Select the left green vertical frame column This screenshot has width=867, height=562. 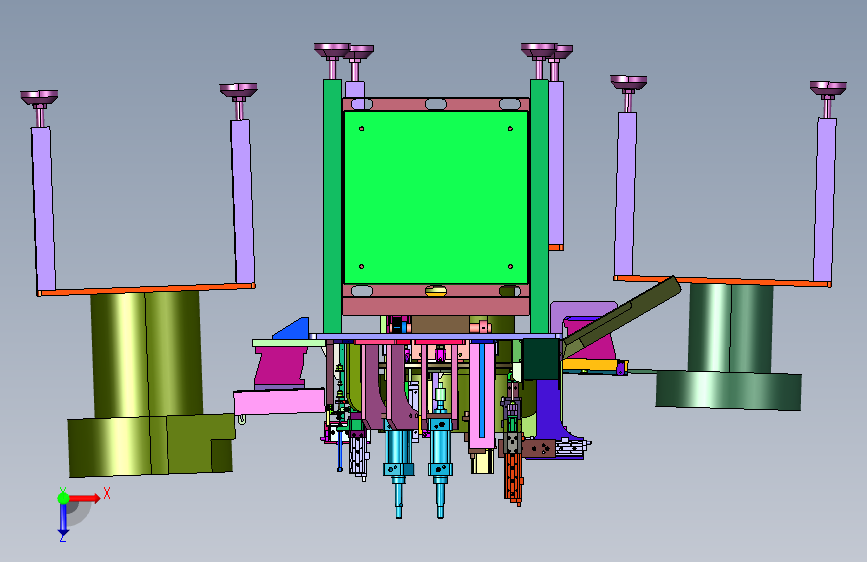point(332,206)
